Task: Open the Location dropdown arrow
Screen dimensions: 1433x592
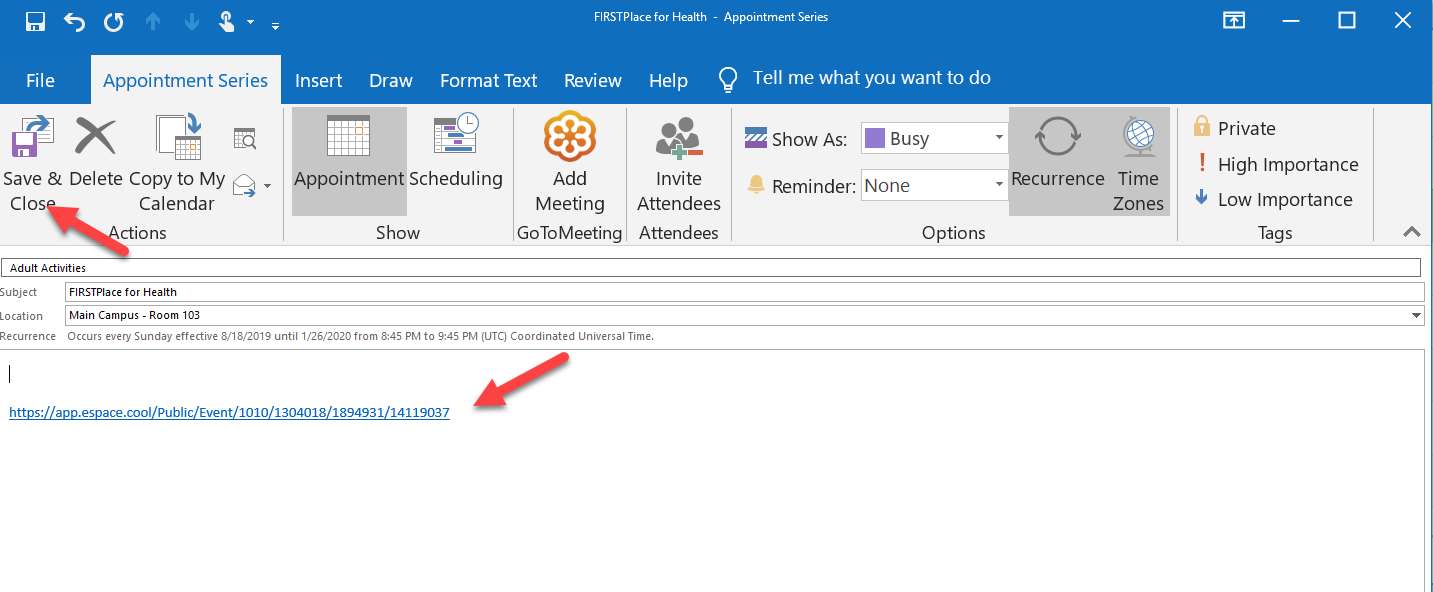Action: [1415, 315]
